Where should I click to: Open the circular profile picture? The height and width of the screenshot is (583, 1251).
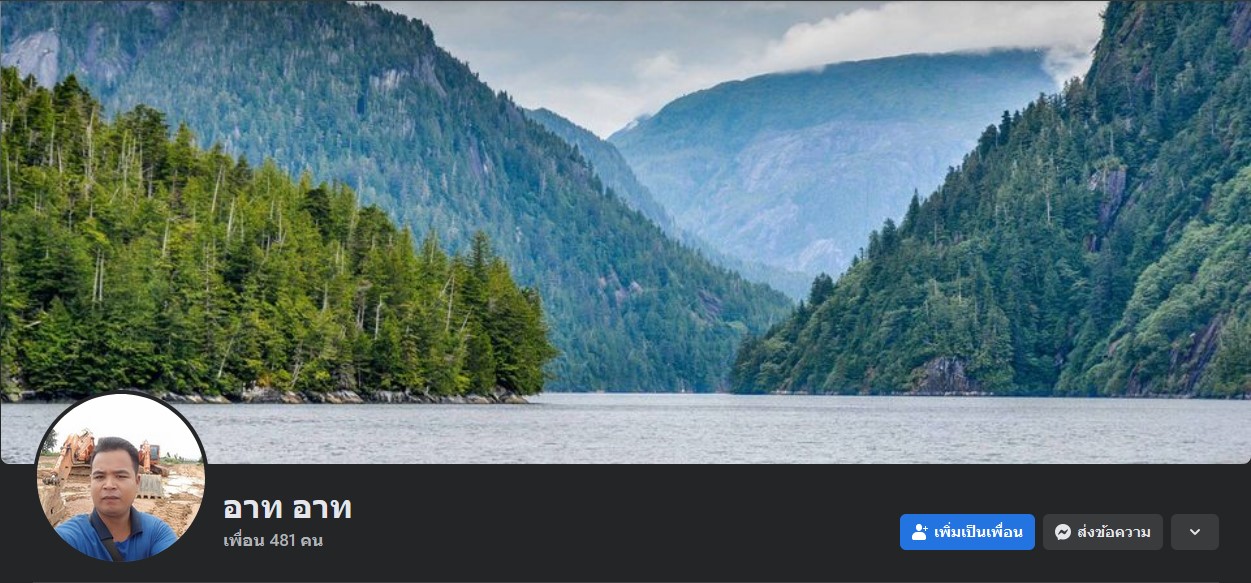pyautogui.click(x=121, y=477)
